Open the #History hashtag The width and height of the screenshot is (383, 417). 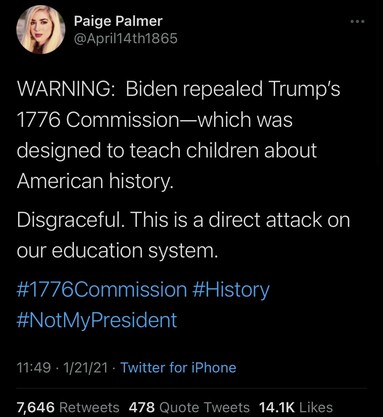[231, 290]
